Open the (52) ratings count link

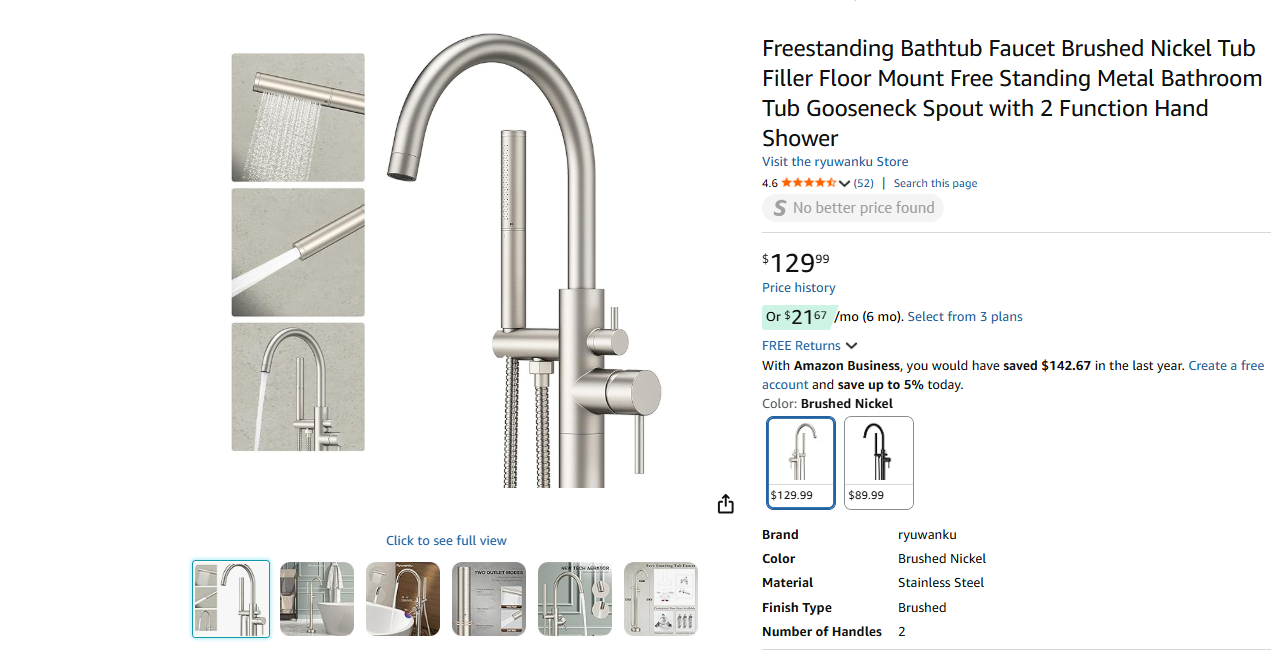click(x=863, y=183)
